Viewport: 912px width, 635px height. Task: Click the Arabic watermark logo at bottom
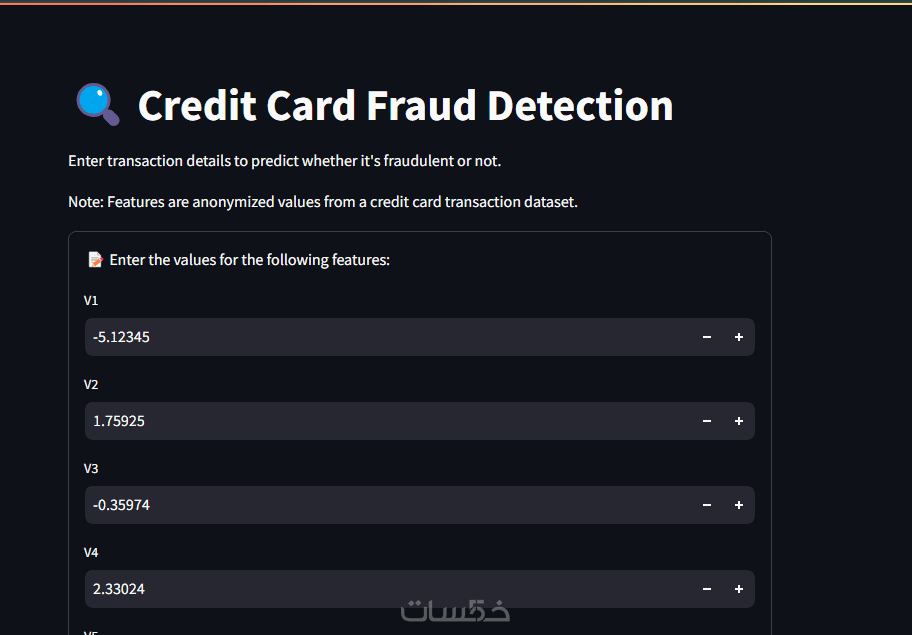455,610
